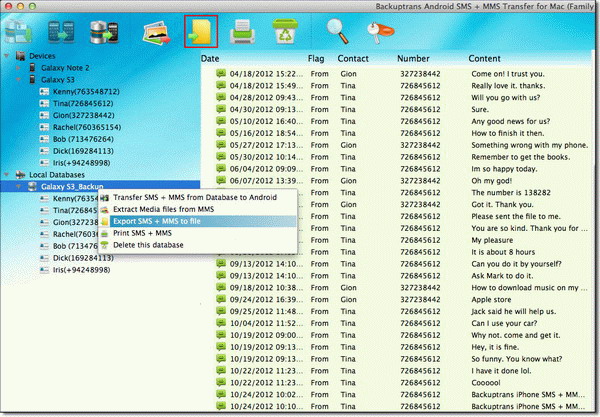The image size is (600, 417).
Task: Select Dick(169284113) under Galaxy S3
Action: (83, 151)
